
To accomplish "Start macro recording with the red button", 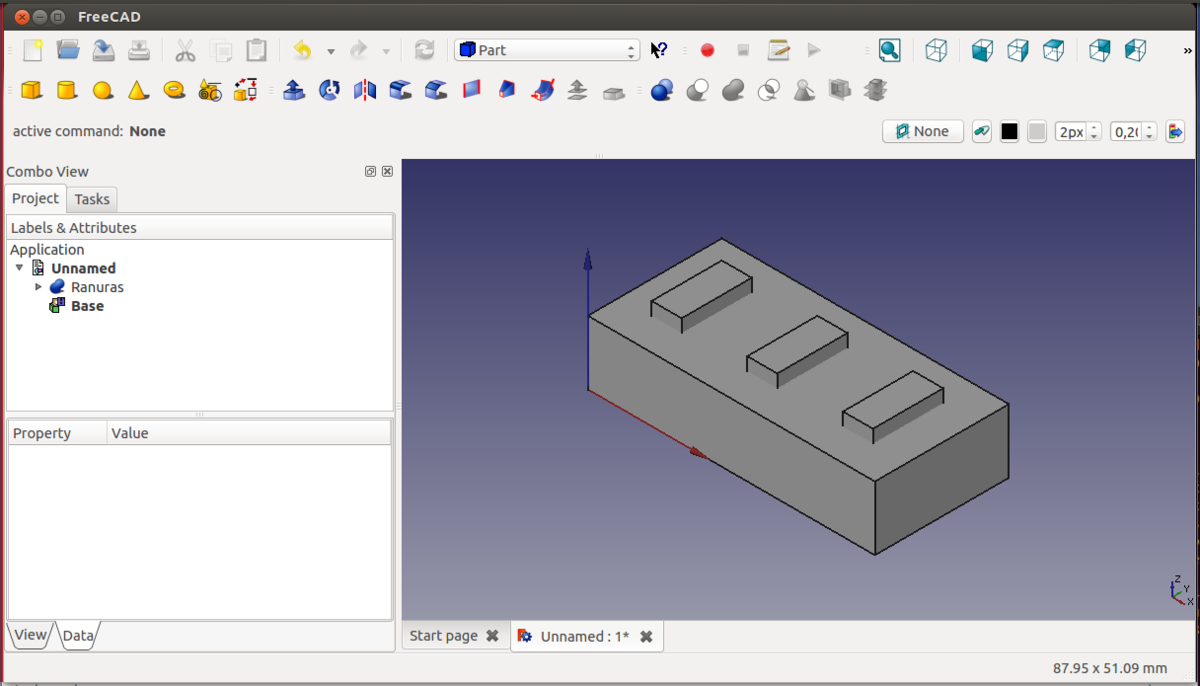I will [707, 50].
